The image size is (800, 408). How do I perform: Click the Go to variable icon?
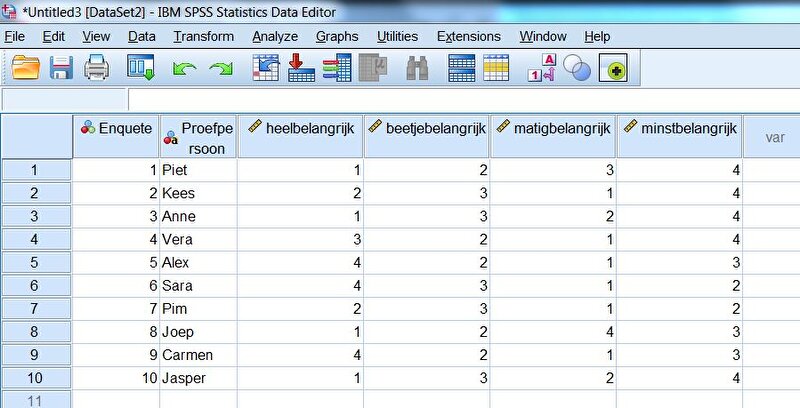coord(301,68)
